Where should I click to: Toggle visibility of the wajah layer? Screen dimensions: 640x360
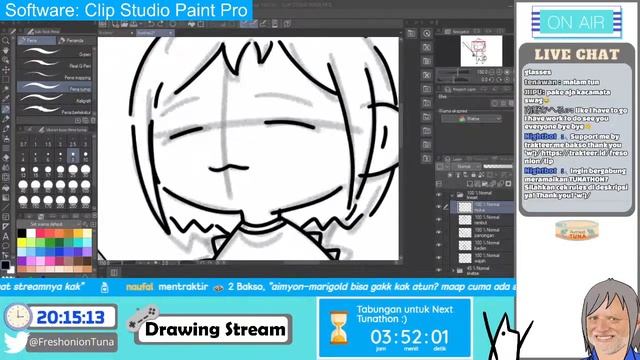[x=439, y=258]
